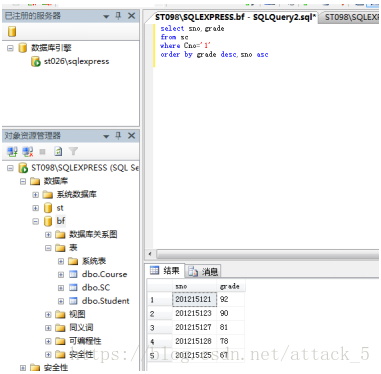Click the sno column header
This screenshot has height=374, width=381.
pyautogui.click(x=194, y=286)
